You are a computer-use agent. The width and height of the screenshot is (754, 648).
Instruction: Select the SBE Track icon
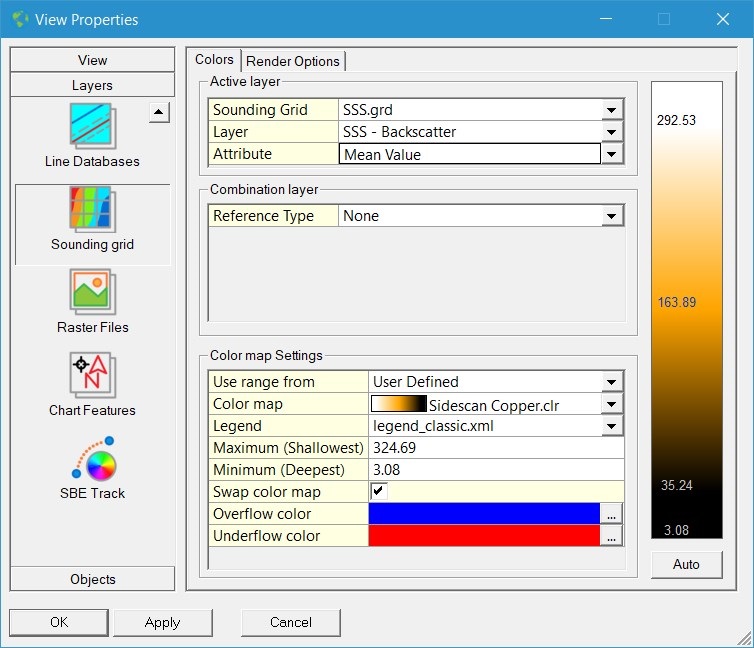click(92, 459)
